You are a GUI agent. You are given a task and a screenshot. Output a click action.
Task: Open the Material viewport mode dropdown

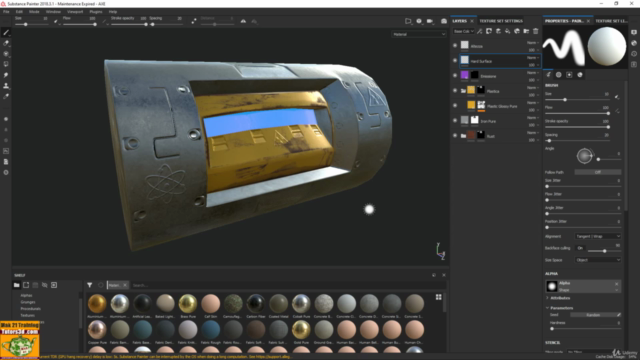pyautogui.click(x=419, y=34)
